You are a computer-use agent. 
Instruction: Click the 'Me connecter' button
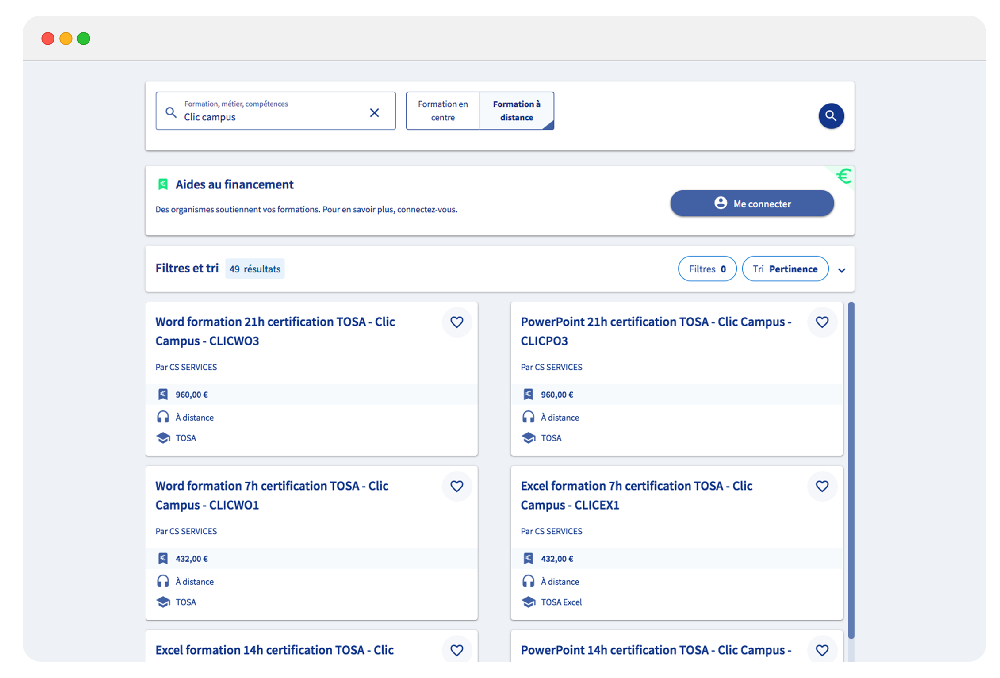(x=752, y=203)
